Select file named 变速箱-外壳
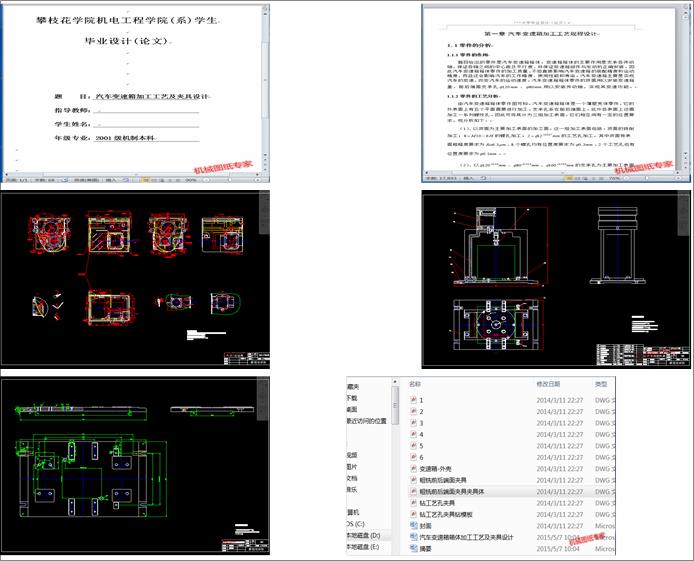 (x=436, y=469)
